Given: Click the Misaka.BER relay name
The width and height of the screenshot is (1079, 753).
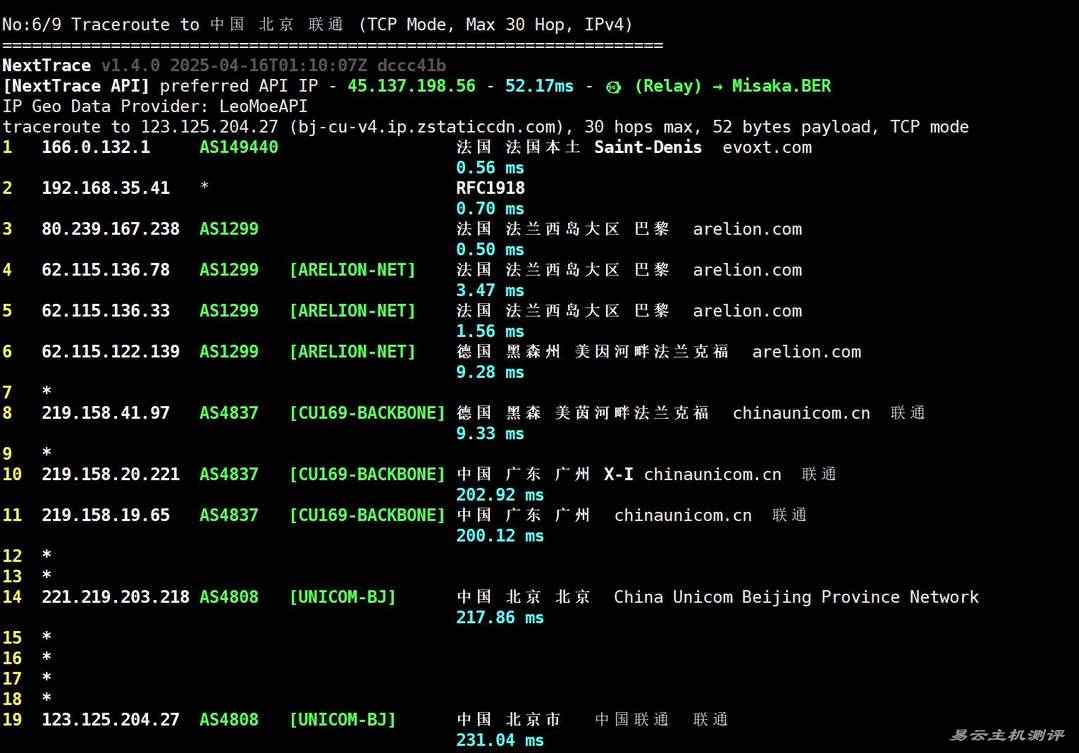Looking at the screenshot, I should [x=781, y=86].
